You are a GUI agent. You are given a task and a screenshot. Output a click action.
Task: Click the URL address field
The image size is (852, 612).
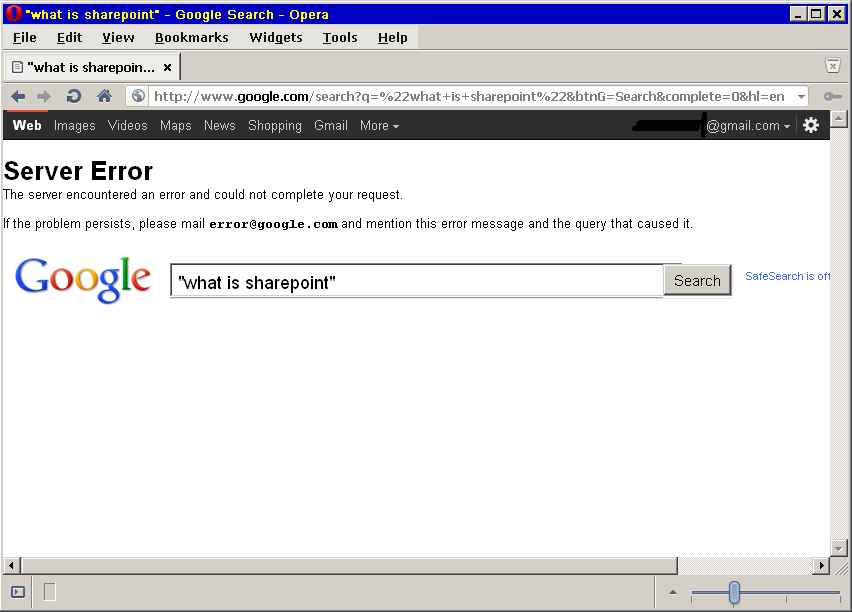point(469,97)
